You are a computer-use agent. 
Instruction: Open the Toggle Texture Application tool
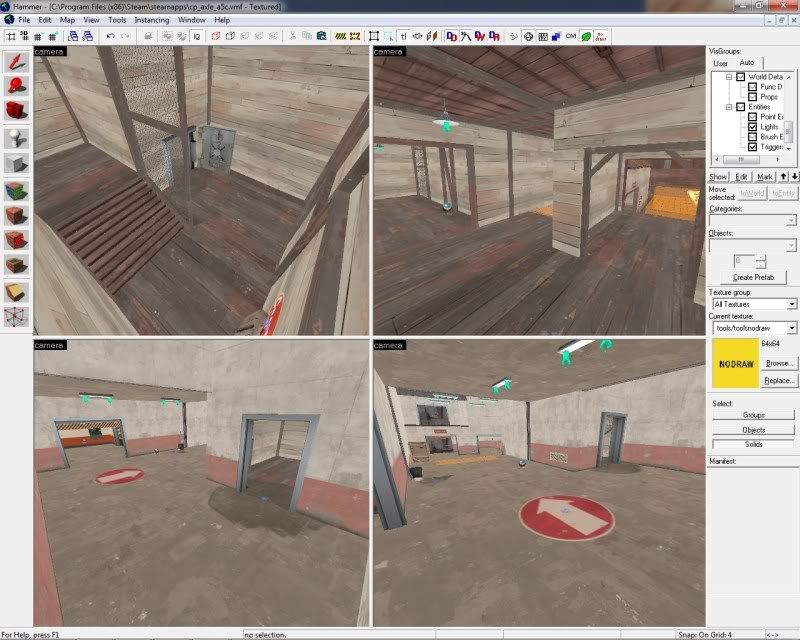click(16, 191)
